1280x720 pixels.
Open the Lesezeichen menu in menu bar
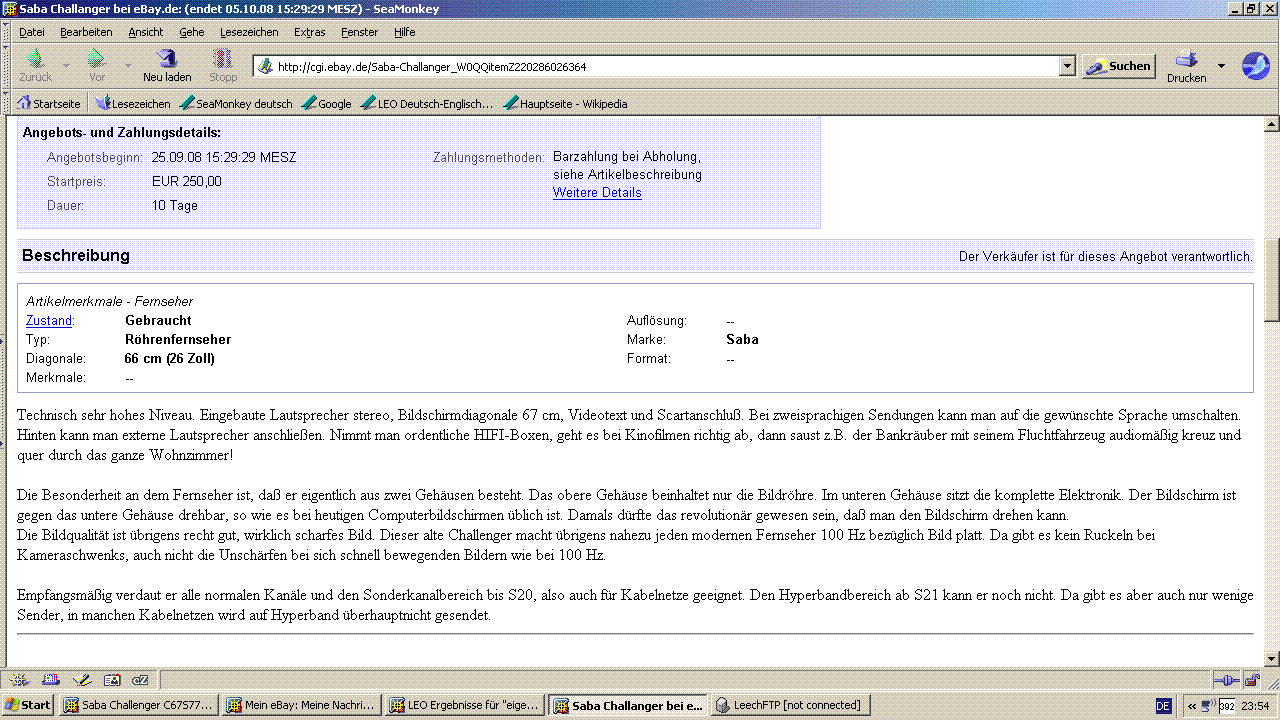tap(249, 32)
